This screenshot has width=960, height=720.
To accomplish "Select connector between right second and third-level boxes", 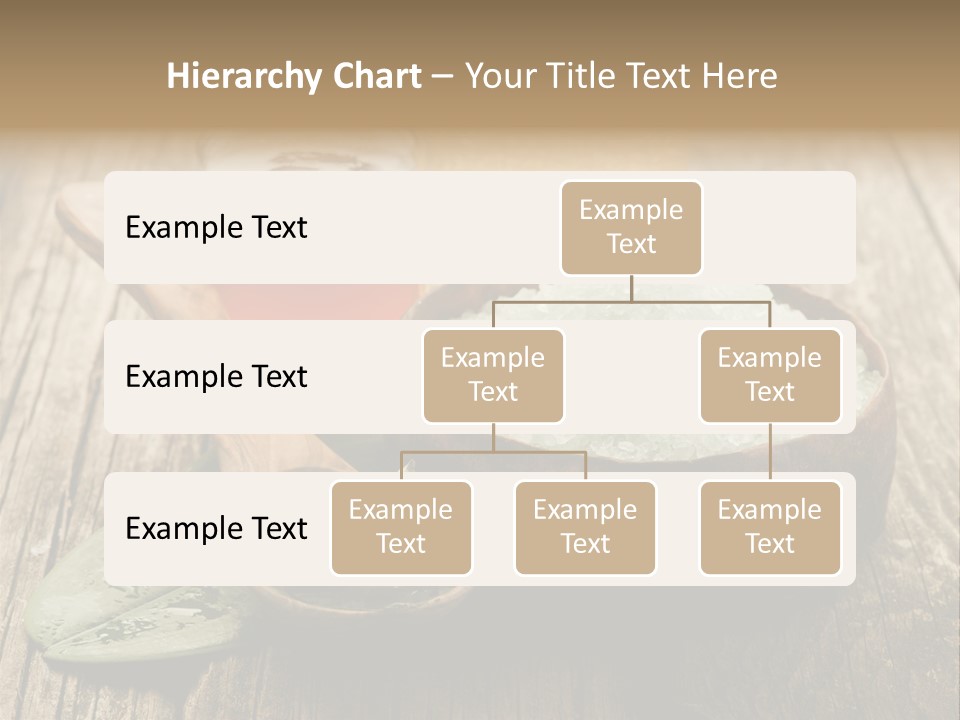I will click(770, 452).
